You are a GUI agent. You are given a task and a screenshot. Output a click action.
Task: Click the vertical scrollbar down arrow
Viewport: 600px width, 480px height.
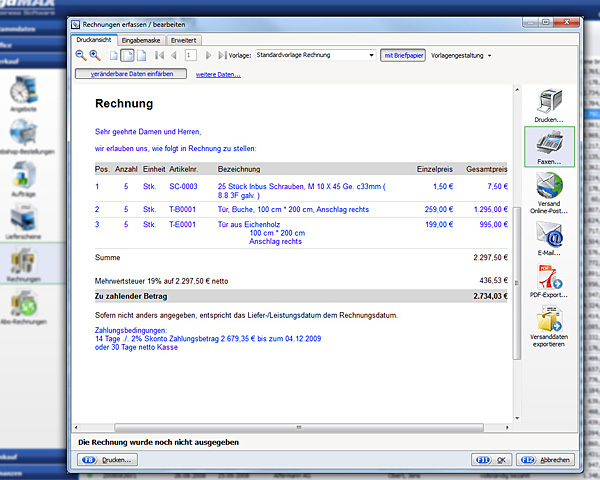click(517, 418)
